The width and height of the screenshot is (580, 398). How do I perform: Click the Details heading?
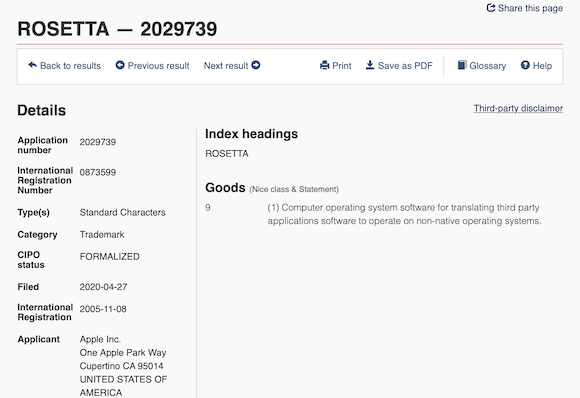[41, 110]
